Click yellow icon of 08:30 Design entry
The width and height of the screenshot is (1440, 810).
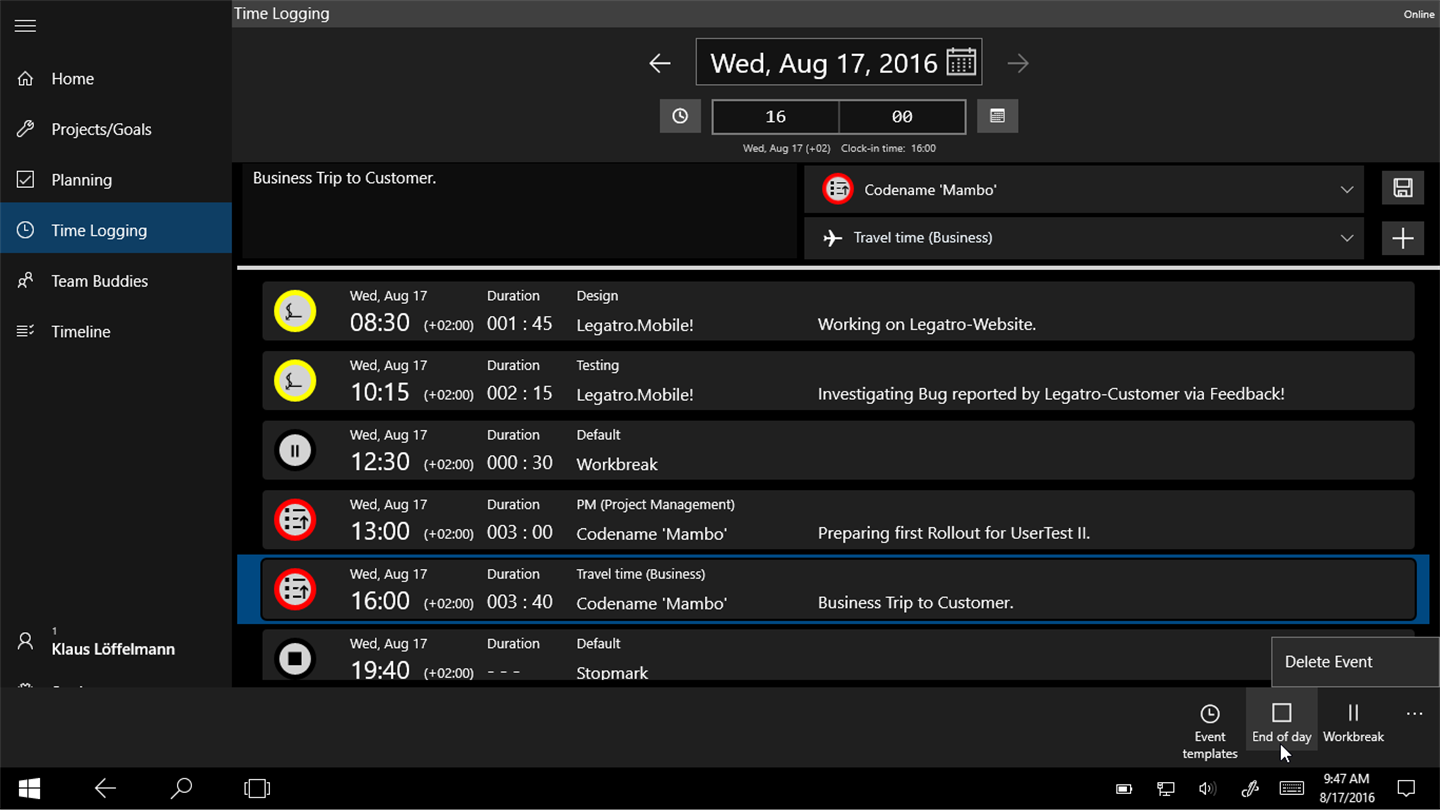coord(295,311)
